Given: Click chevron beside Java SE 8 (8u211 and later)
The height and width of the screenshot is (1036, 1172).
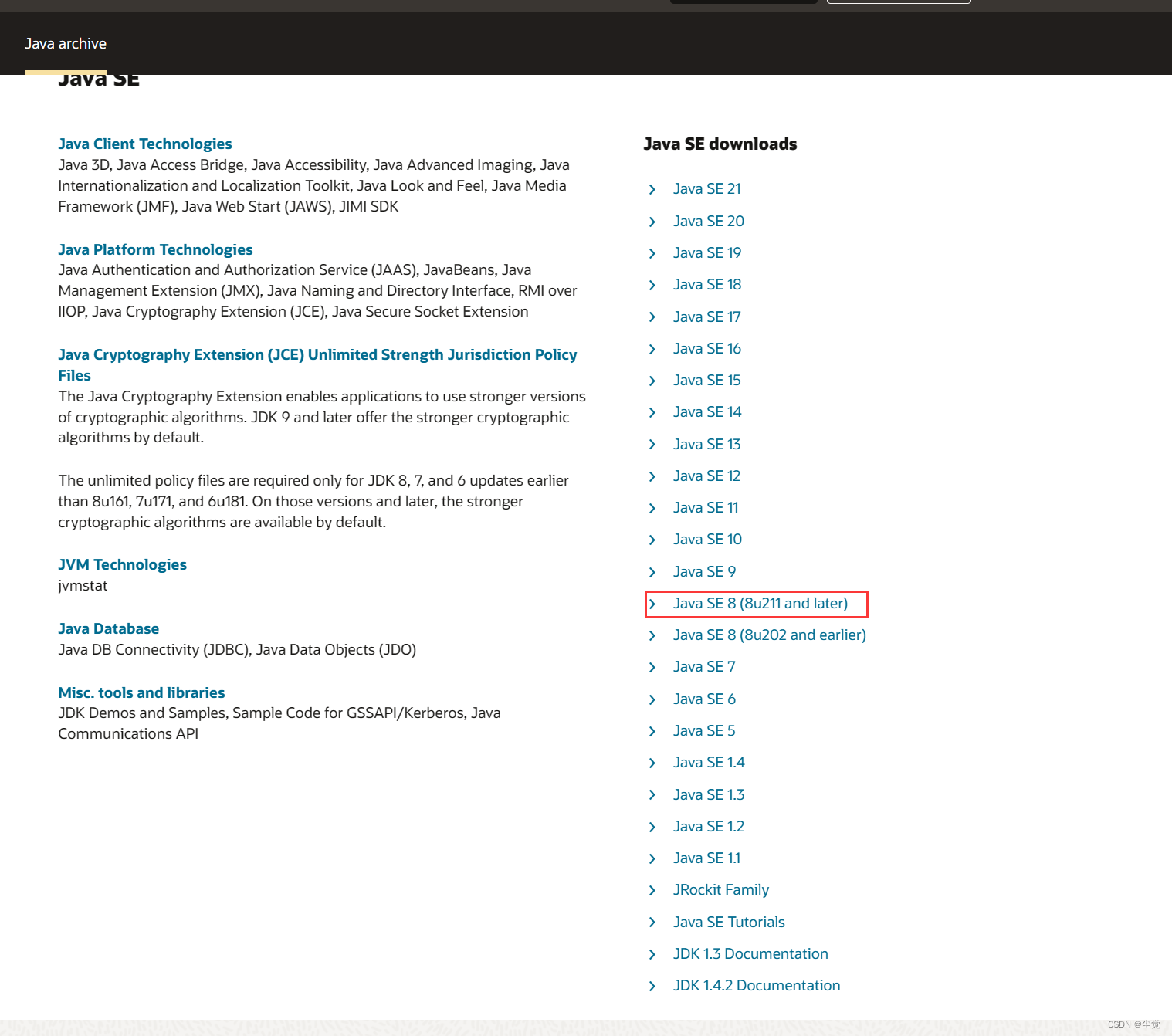Looking at the screenshot, I should 652,604.
